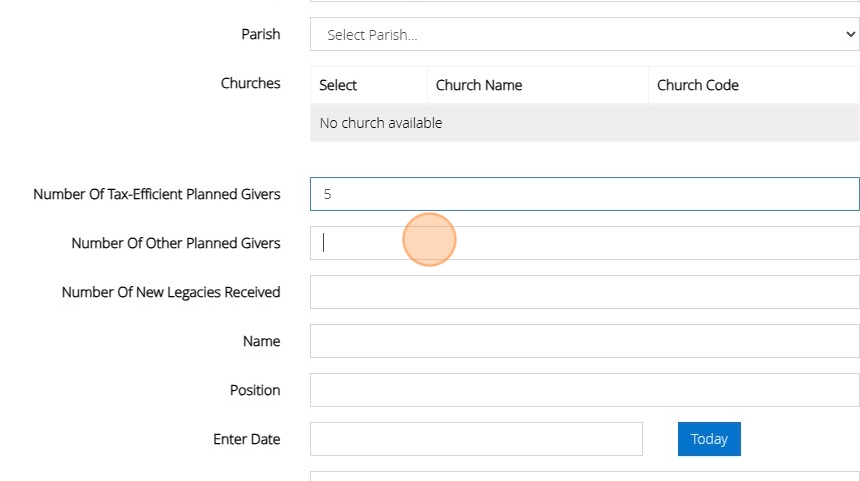The height and width of the screenshot is (481, 860).
Task: Open the Select Parish dropdown
Action: (584, 34)
